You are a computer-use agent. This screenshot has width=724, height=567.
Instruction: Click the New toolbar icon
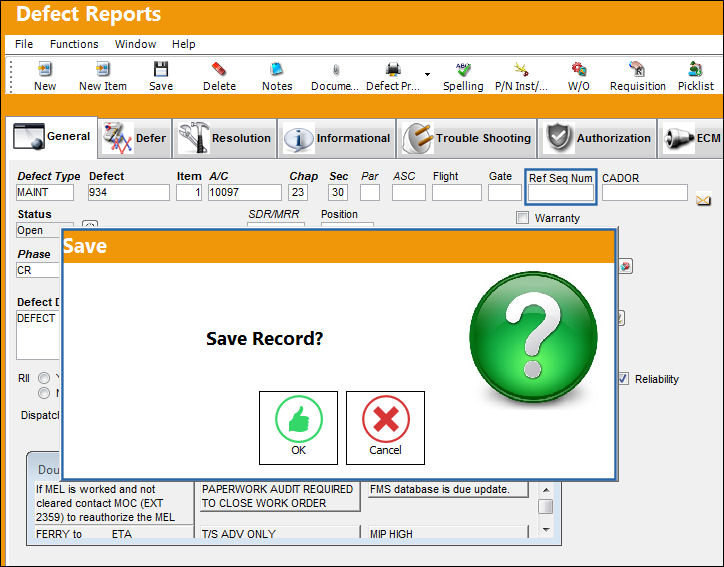(x=45, y=76)
